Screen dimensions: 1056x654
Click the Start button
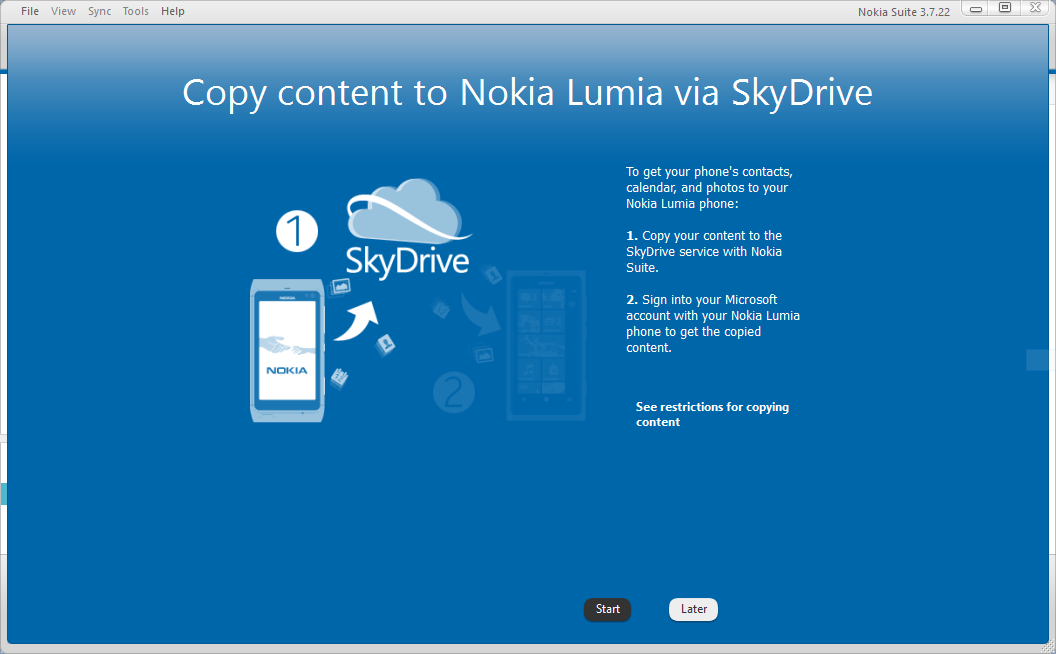[607, 609]
